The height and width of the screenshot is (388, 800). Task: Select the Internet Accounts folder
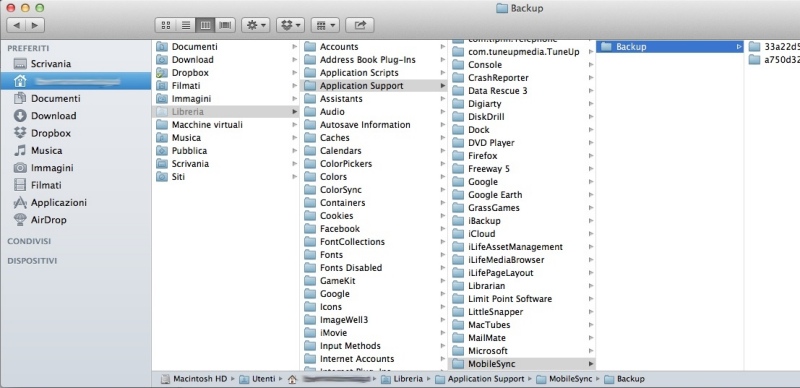[x=374, y=359]
